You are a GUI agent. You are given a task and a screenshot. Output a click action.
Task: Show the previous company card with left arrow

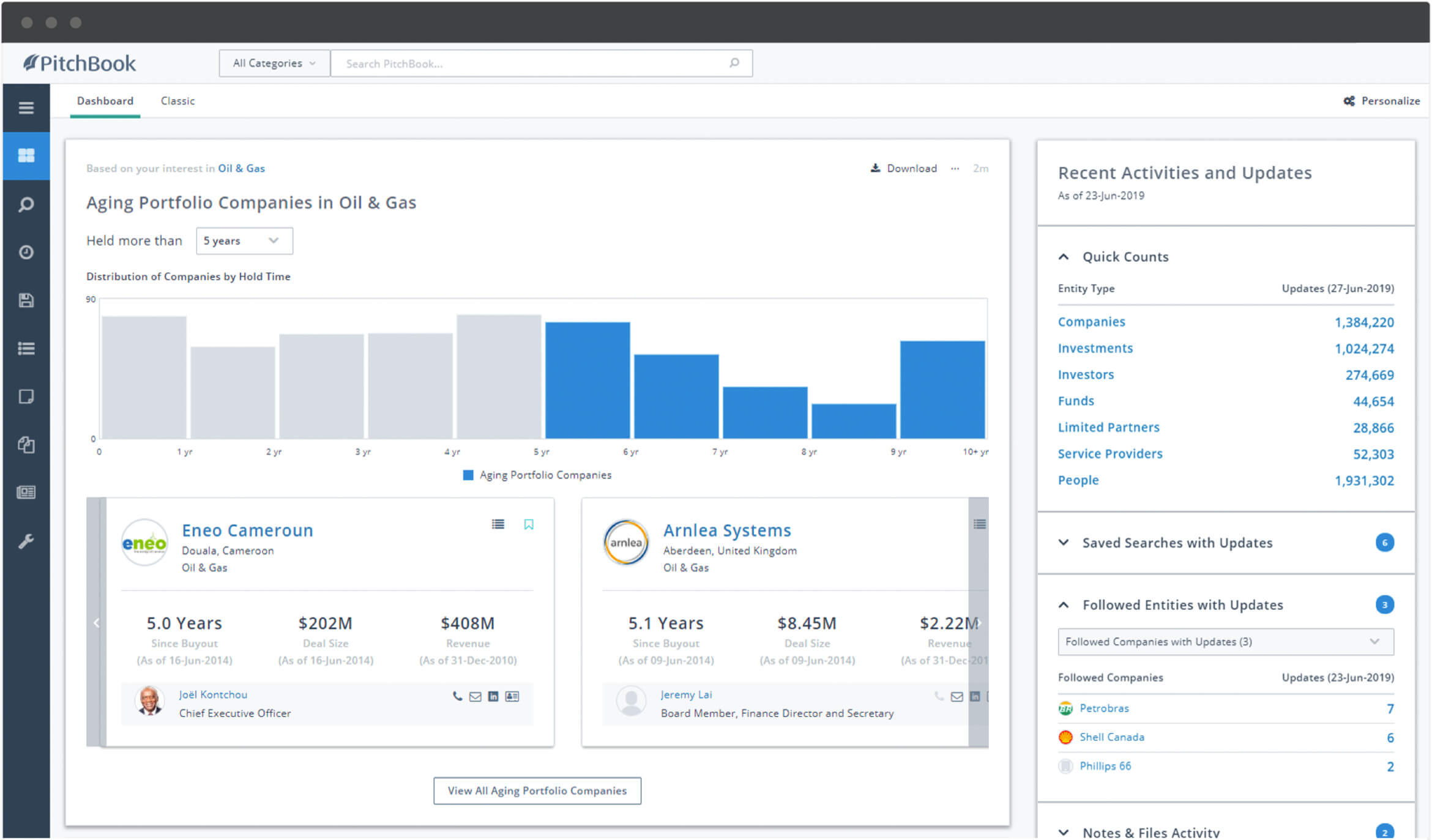[96, 623]
